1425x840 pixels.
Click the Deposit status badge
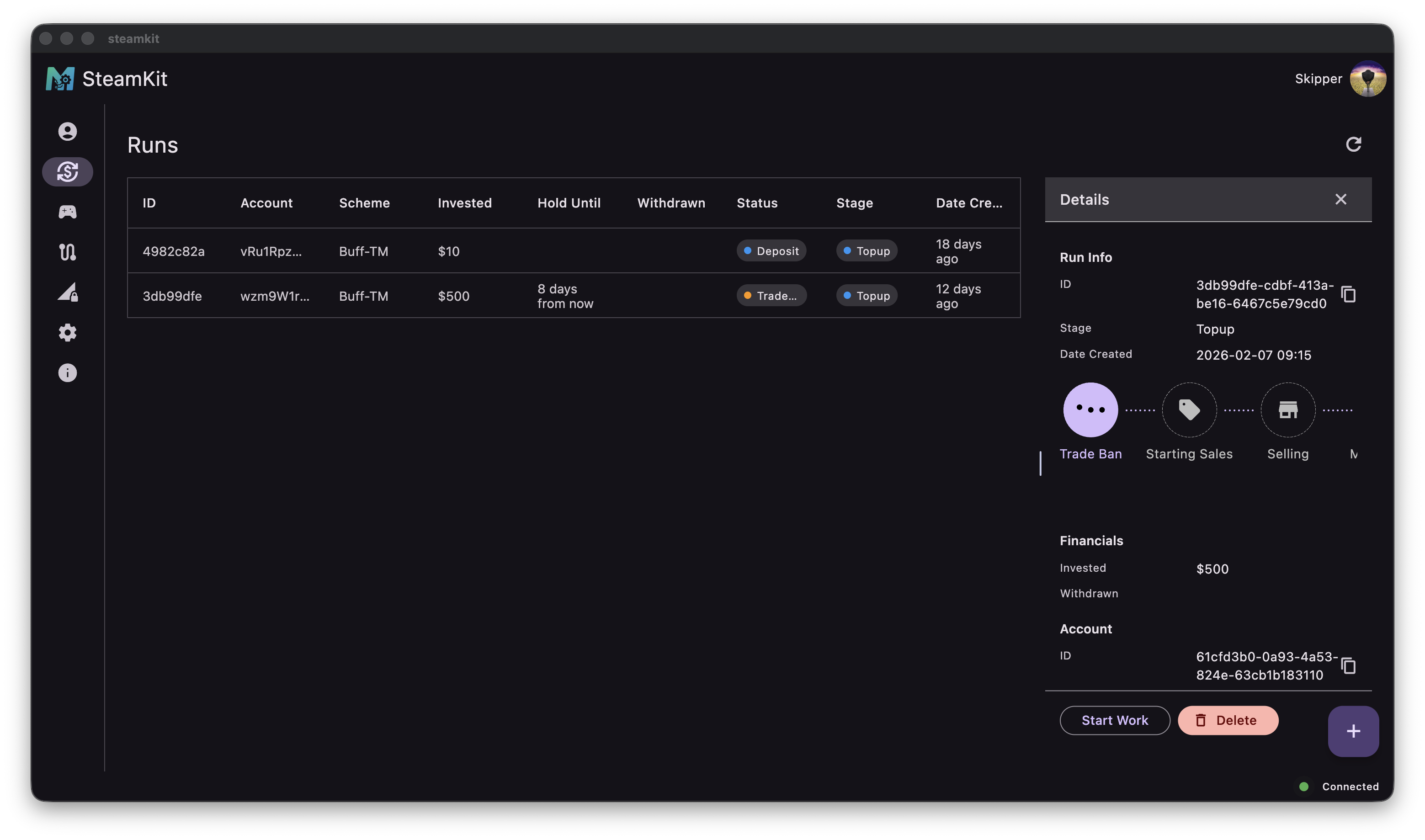pos(771,251)
